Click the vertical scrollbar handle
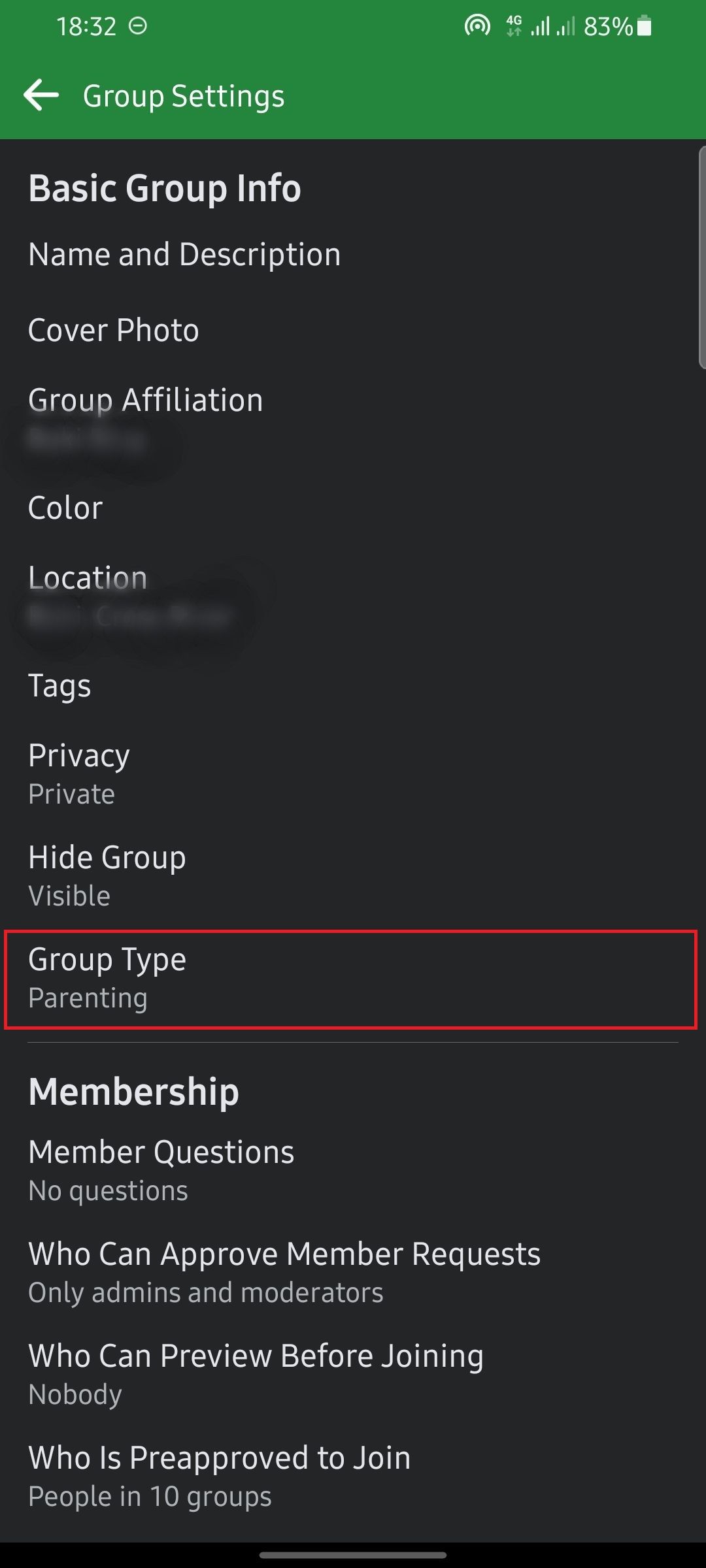Image resolution: width=706 pixels, height=1568 pixels. (701, 257)
